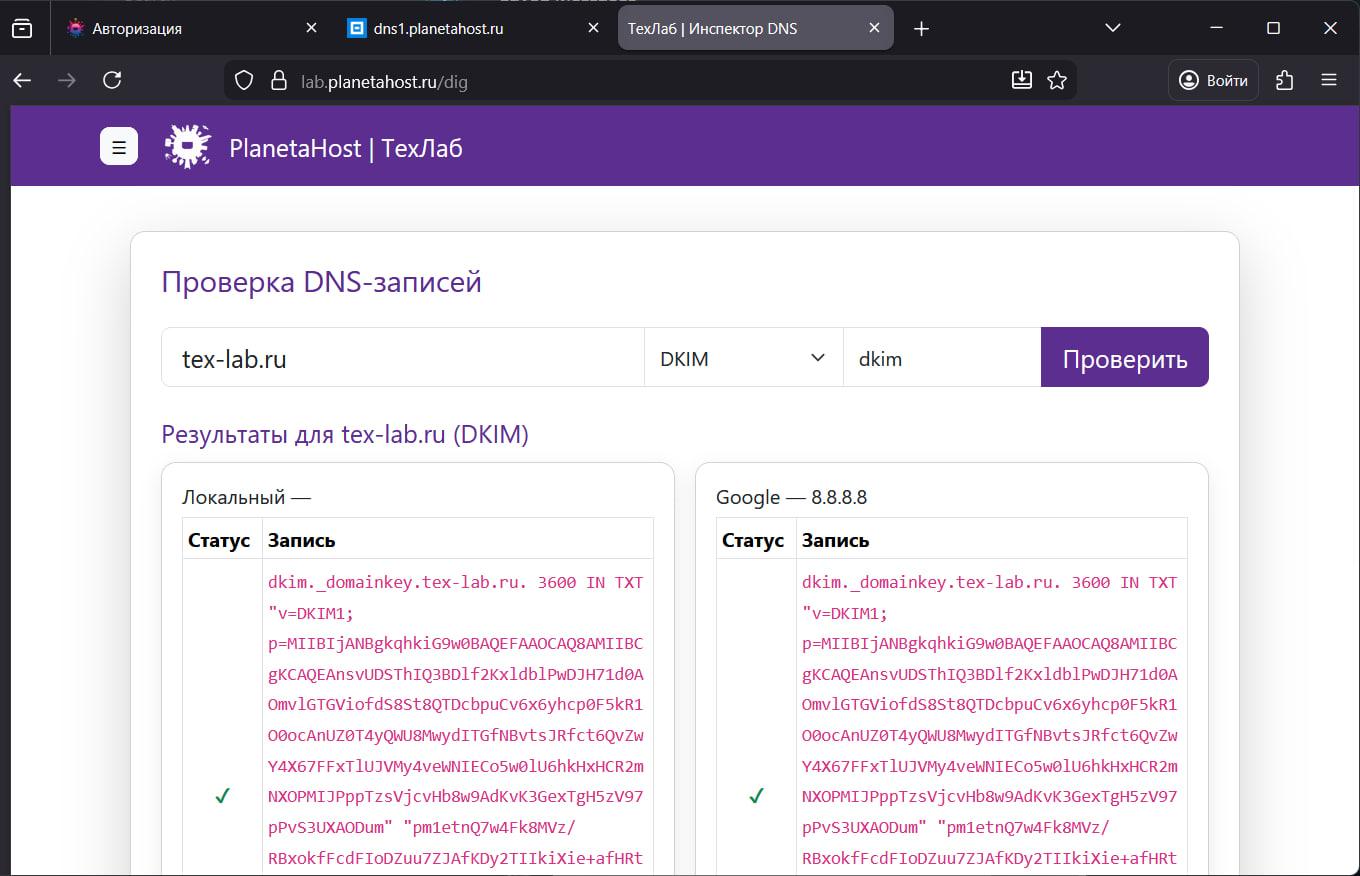
Task: Click the dkim selector input field
Action: 941,357
